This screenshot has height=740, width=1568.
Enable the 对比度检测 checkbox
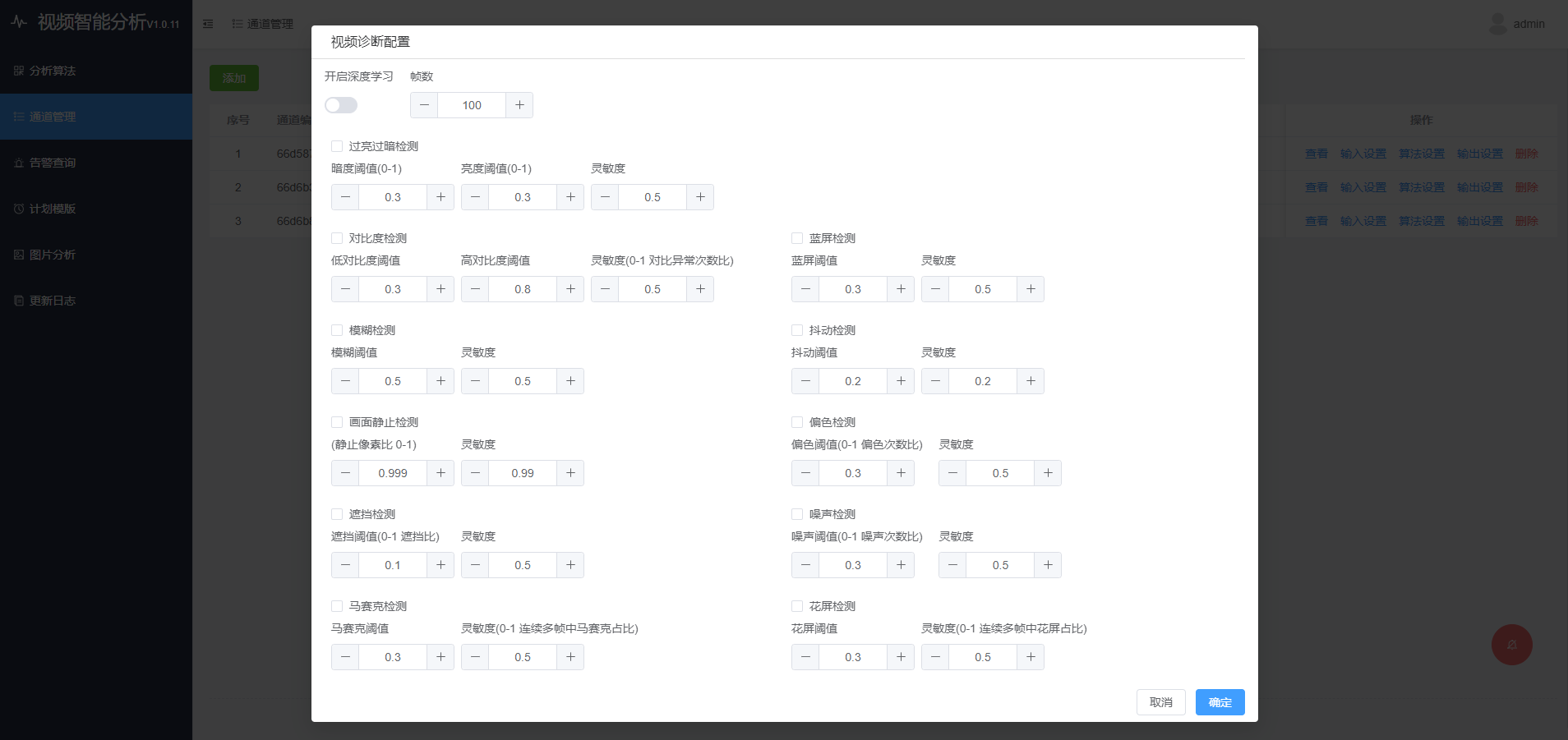pos(337,238)
